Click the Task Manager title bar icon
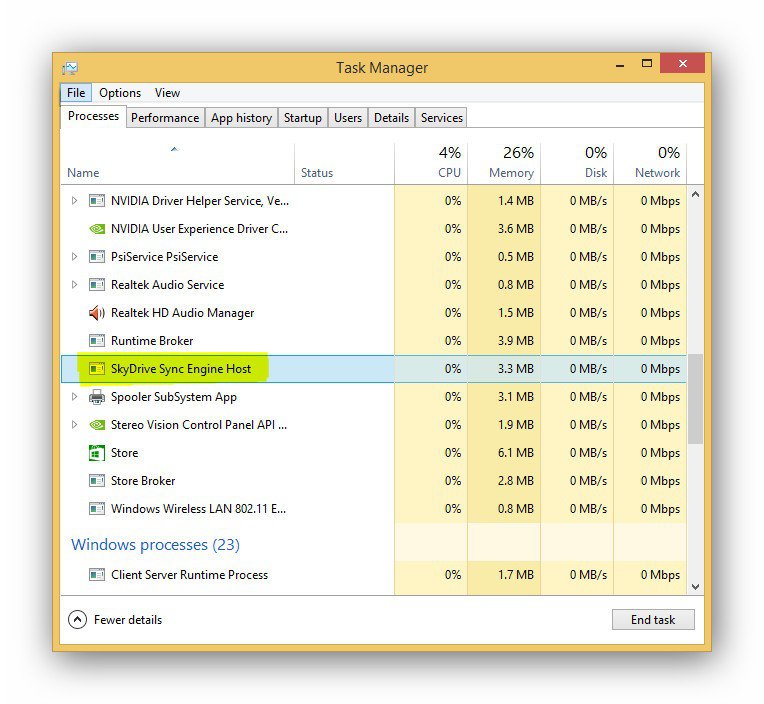The width and height of the screenshot is (764, 704). (70, 68)
